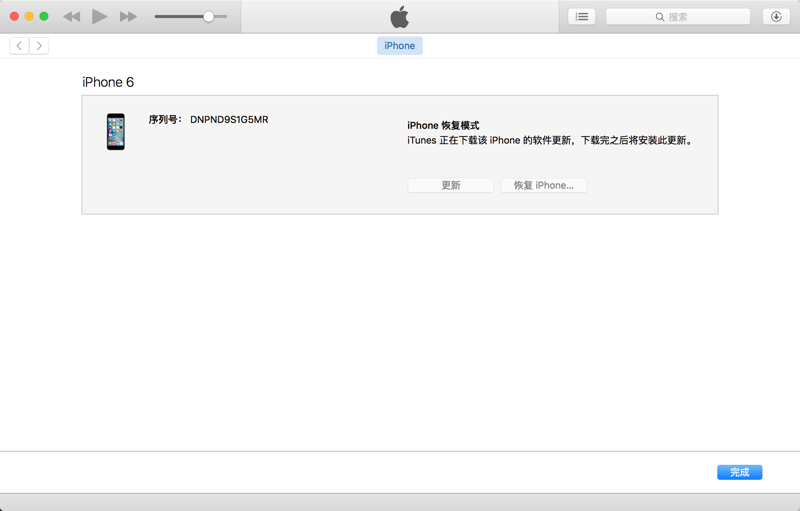The image size is (800, 511).
Task: Click the 搜索 search field
Action: pos(678,17)
